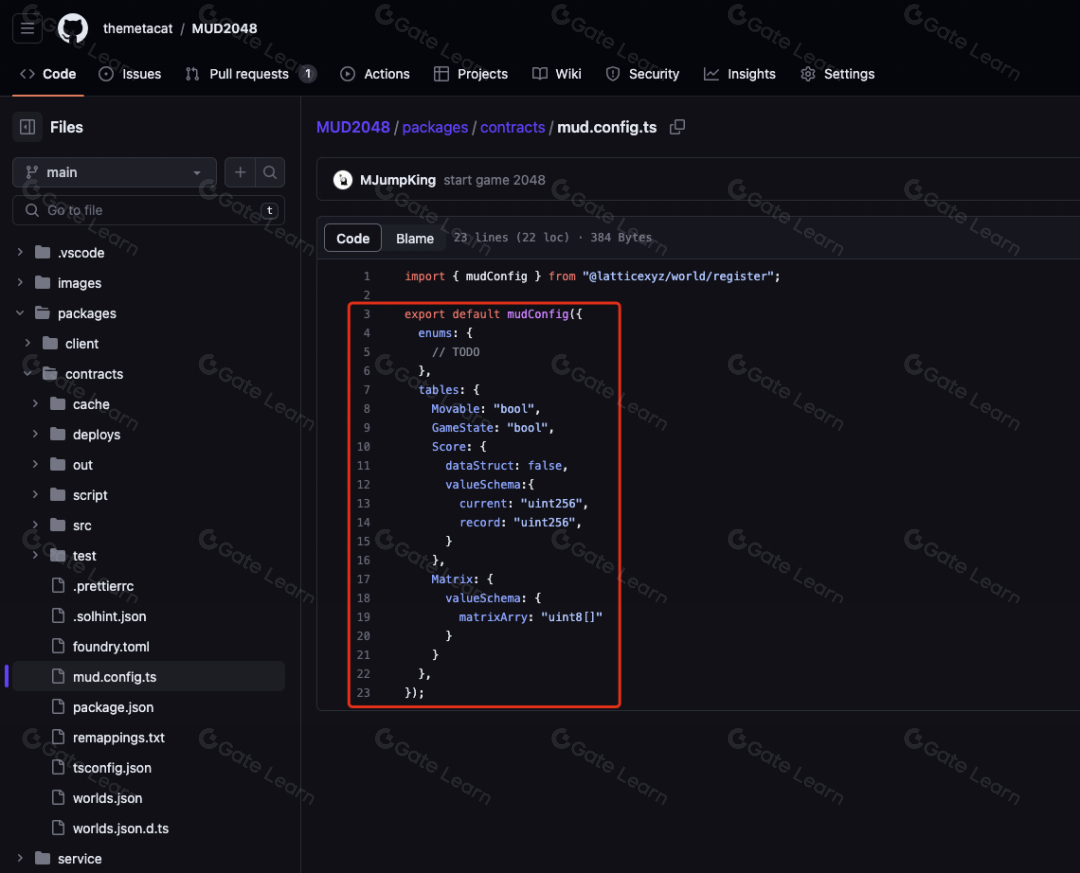Viewport: 1080px width, 873px height.
Task: Open the Actions workflows section
Action: coord(375,73)
